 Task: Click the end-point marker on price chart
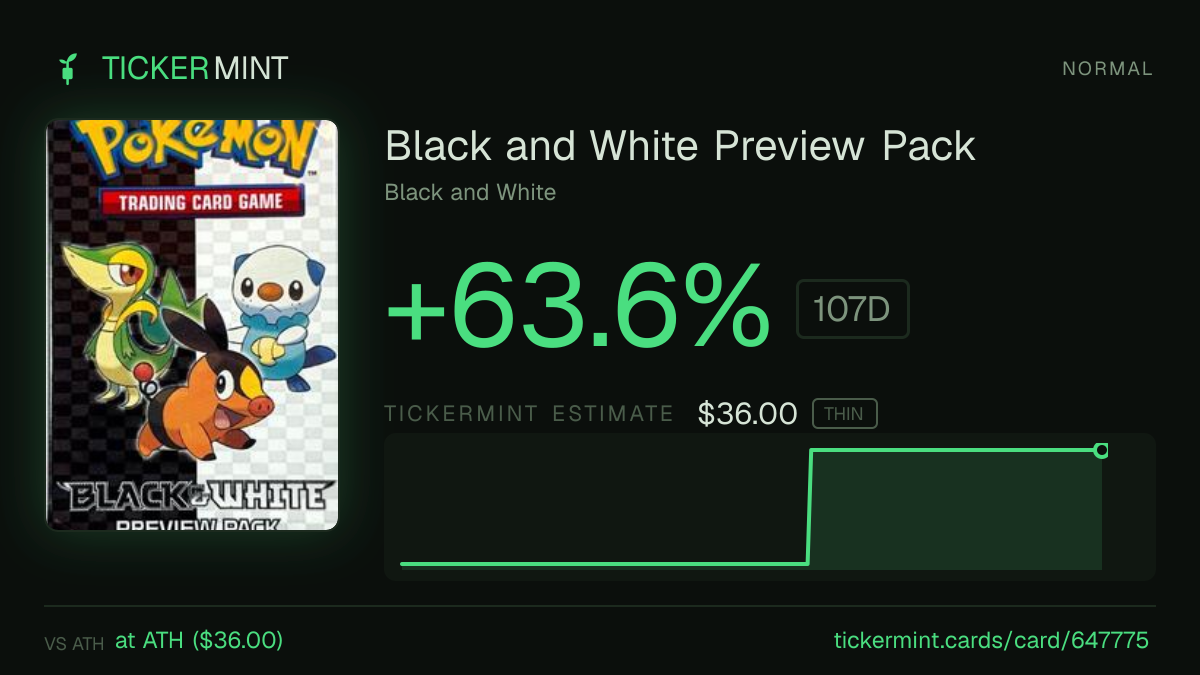click(x=1101, y=451)
